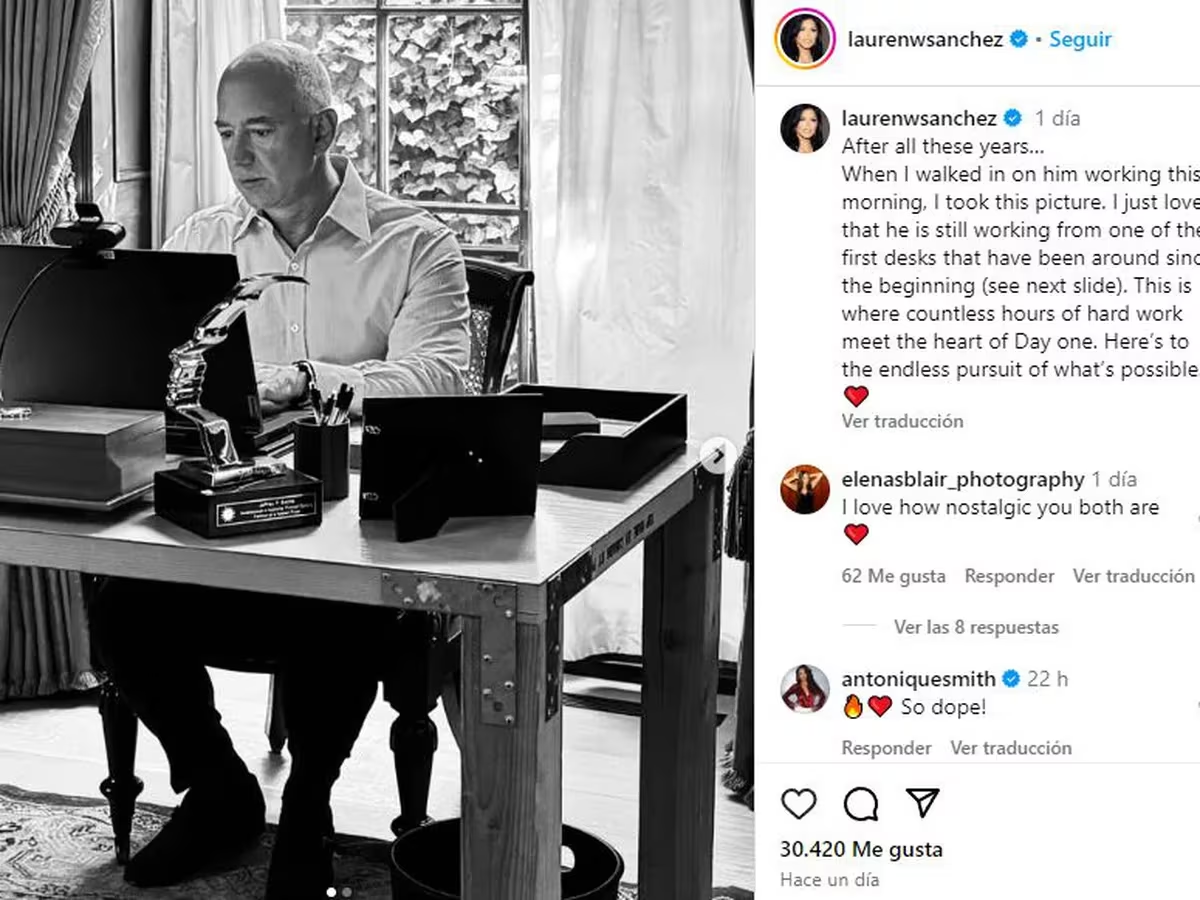
Task: Select the second carousel dot indicator
Action: [347, 892]
